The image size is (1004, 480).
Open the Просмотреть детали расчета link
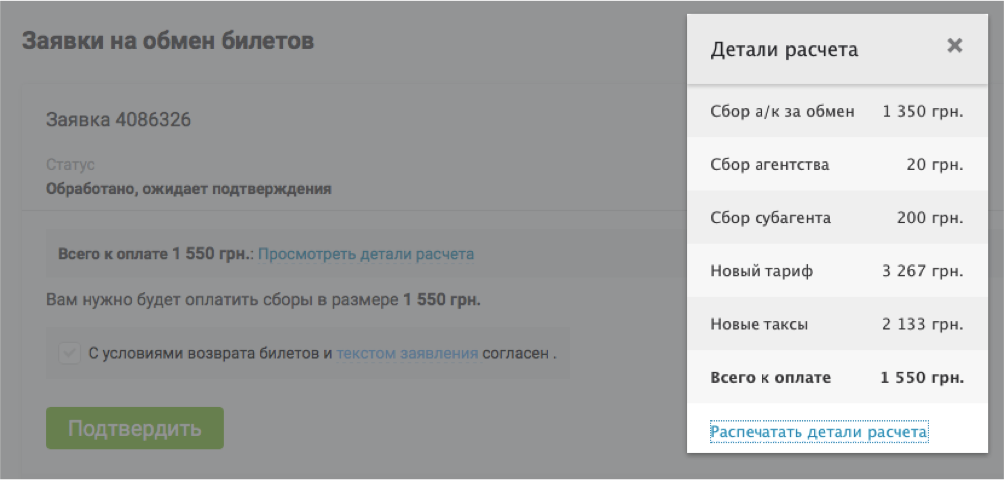pyautogui.click(x=366, y=254)
